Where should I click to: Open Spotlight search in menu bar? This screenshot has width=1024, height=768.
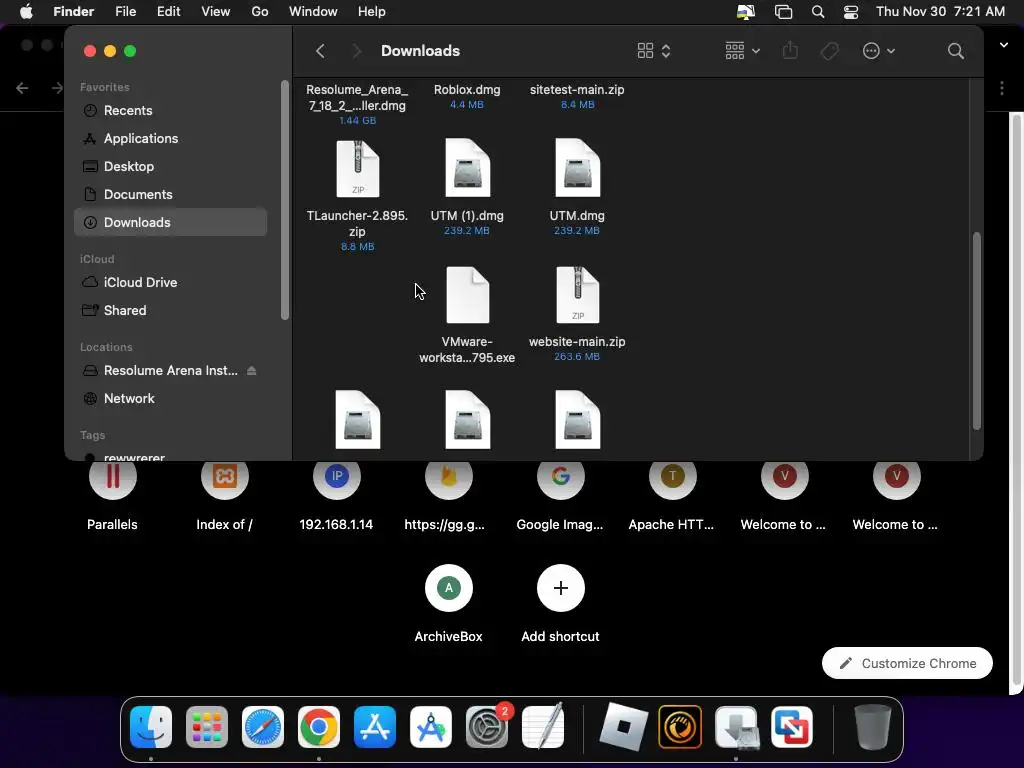(818, 12)
